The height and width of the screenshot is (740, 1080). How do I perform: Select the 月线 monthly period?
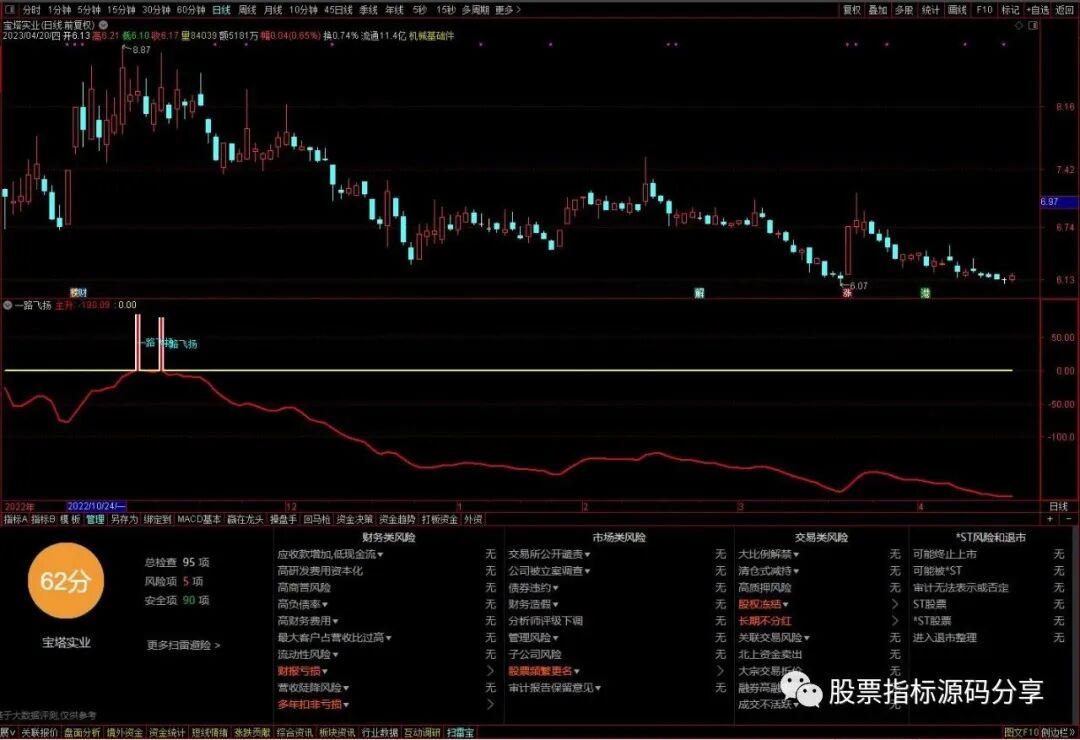coord(273,10)
